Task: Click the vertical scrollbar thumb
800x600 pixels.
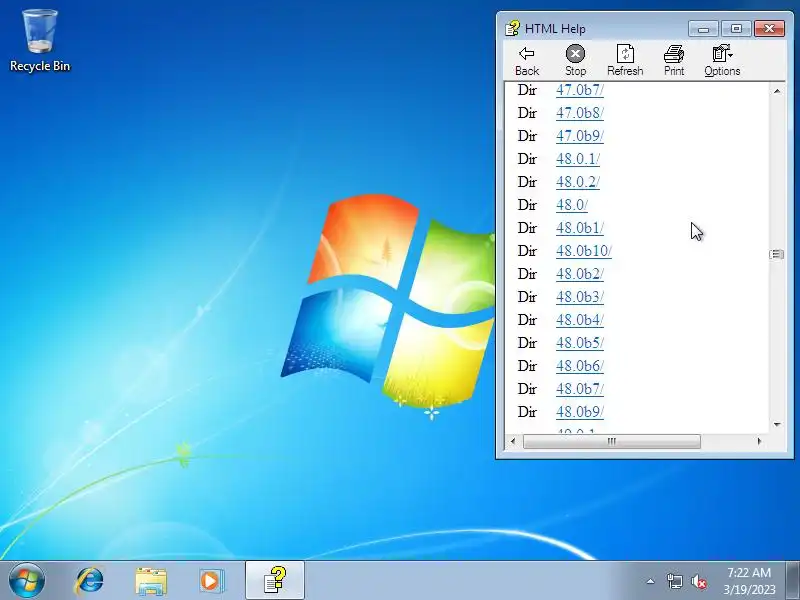Action: (777, 254)
